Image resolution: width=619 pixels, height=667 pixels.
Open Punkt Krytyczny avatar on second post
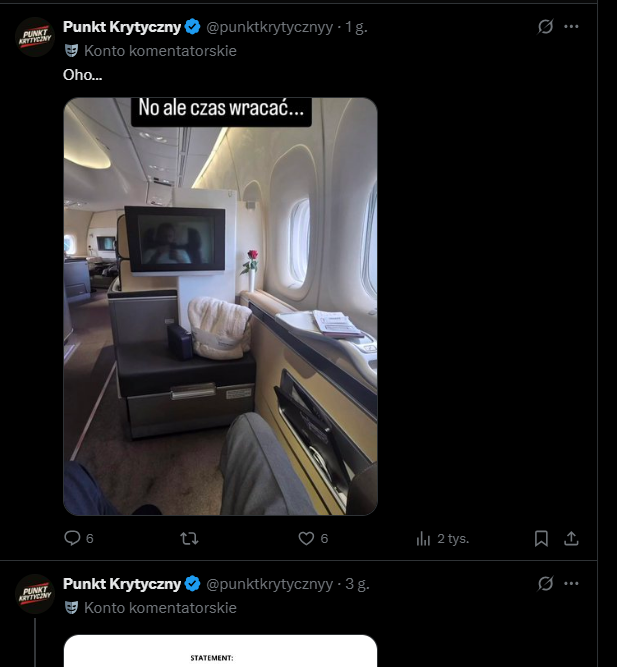coord(35,593)
